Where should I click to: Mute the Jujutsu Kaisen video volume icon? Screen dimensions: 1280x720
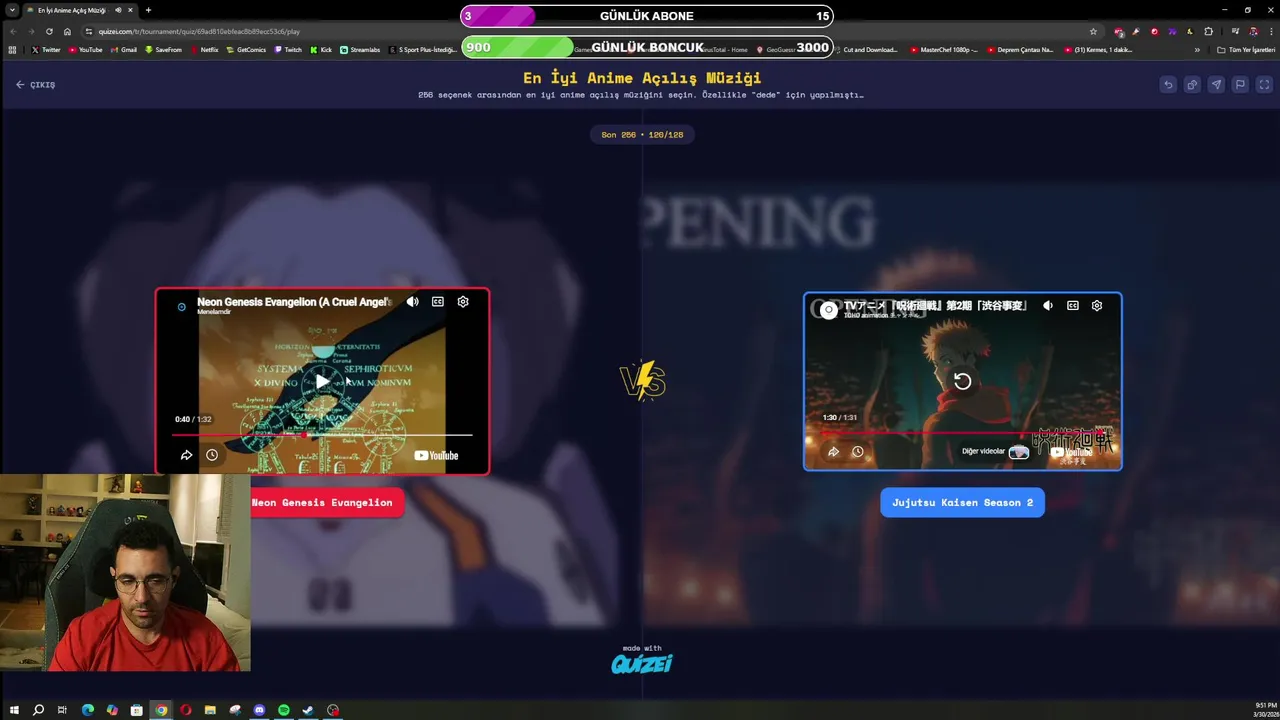click(1047, 306)
